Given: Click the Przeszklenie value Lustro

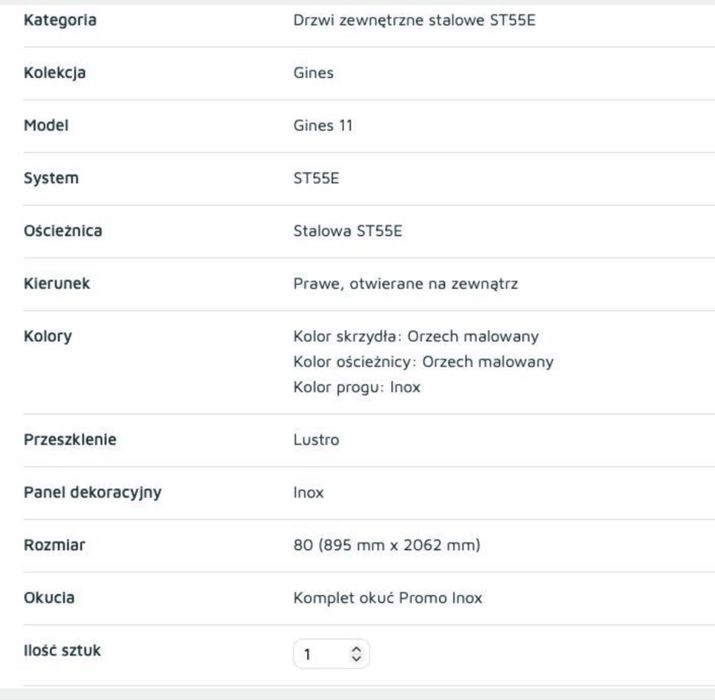Looking at the screenshot, I should click(316, 440).
